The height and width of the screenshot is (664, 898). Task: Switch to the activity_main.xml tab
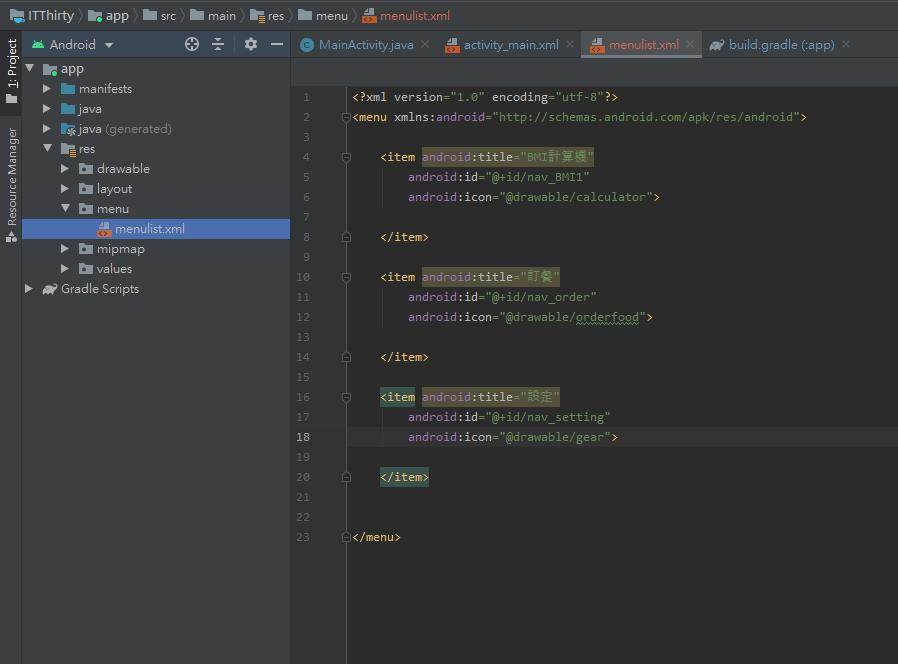pyautogui.click(x=510, y=45)
